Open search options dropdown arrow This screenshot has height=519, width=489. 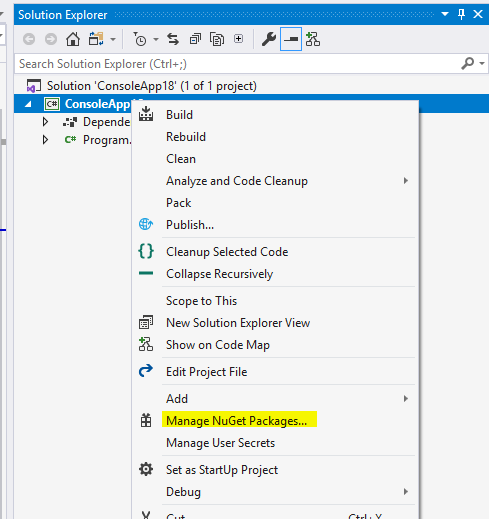pos(482,63)
